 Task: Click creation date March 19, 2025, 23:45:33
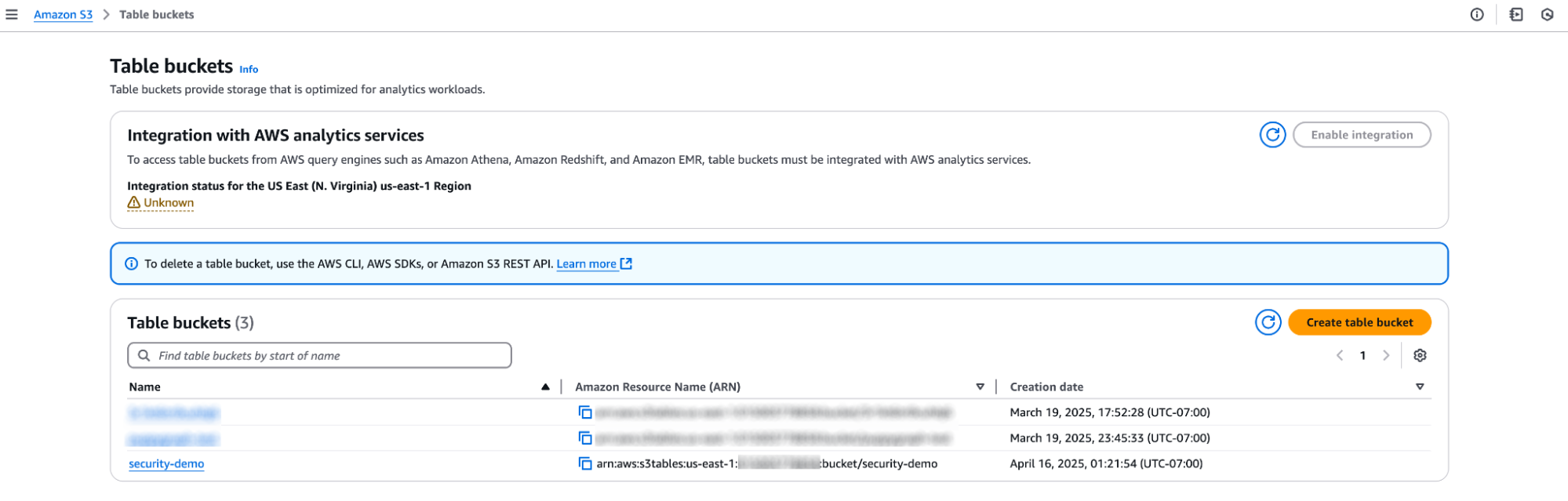click(1110, 438)
